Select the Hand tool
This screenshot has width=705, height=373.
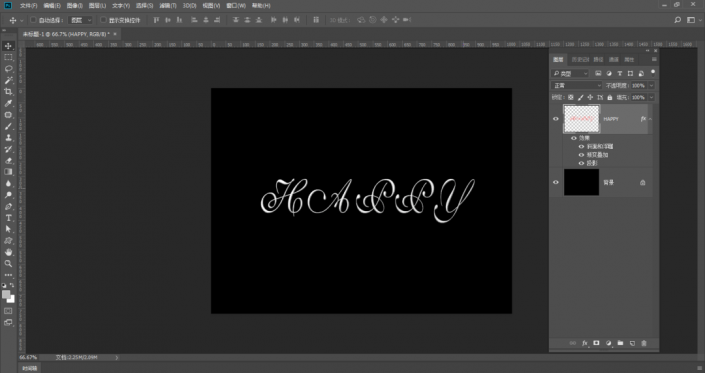(9, 253)
